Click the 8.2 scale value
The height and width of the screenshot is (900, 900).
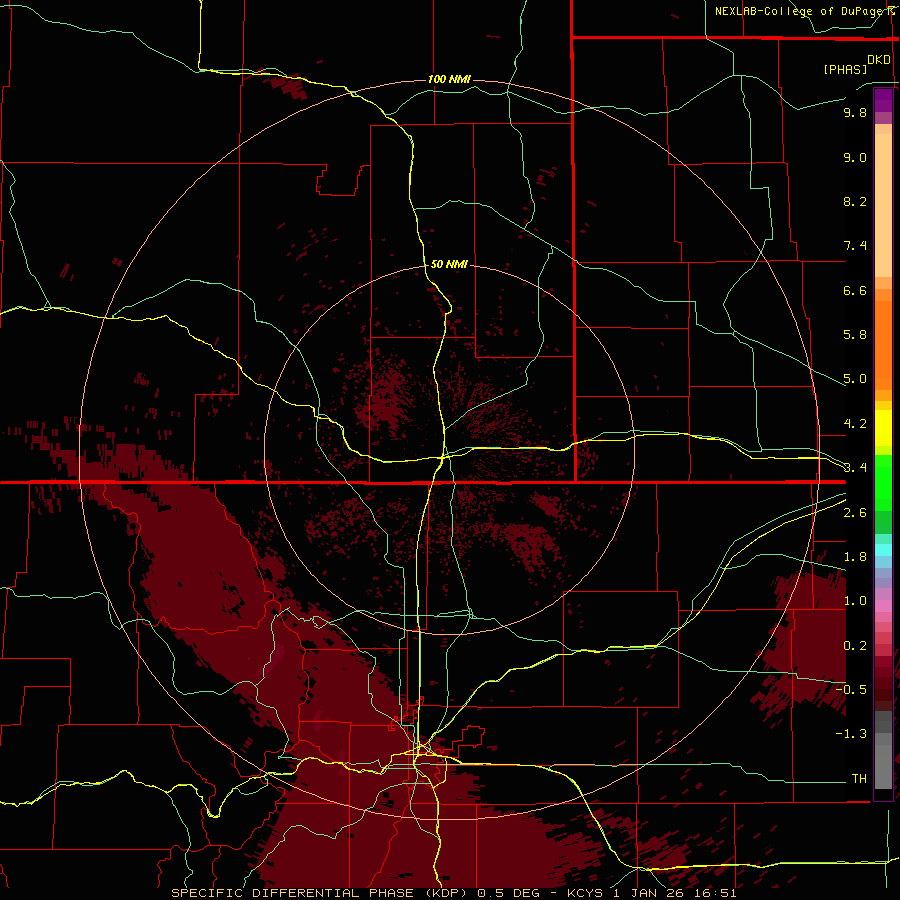pyautogui.click(x=855, y=201)
